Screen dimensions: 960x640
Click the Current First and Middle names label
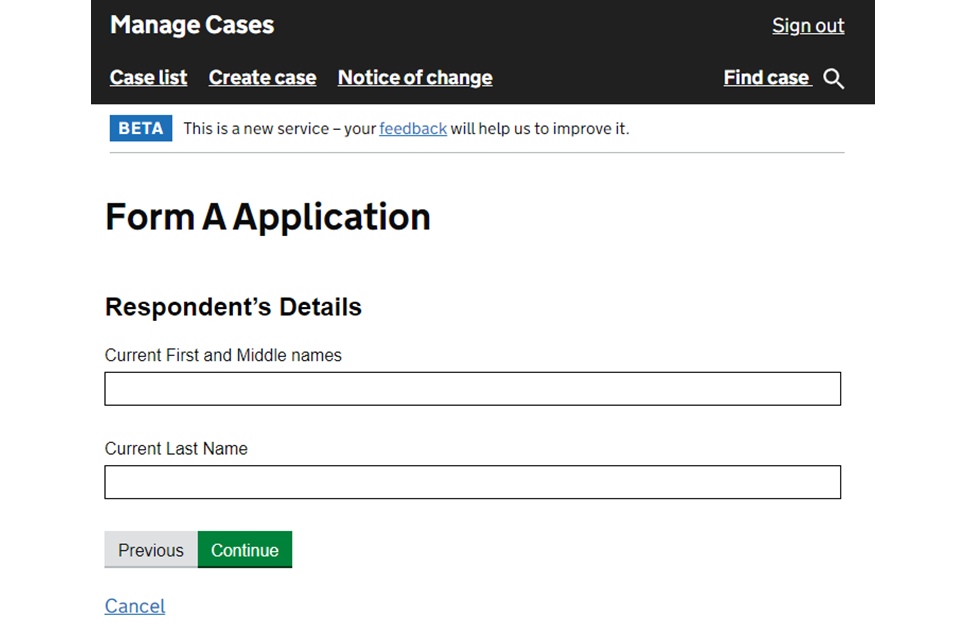(223, 356)
